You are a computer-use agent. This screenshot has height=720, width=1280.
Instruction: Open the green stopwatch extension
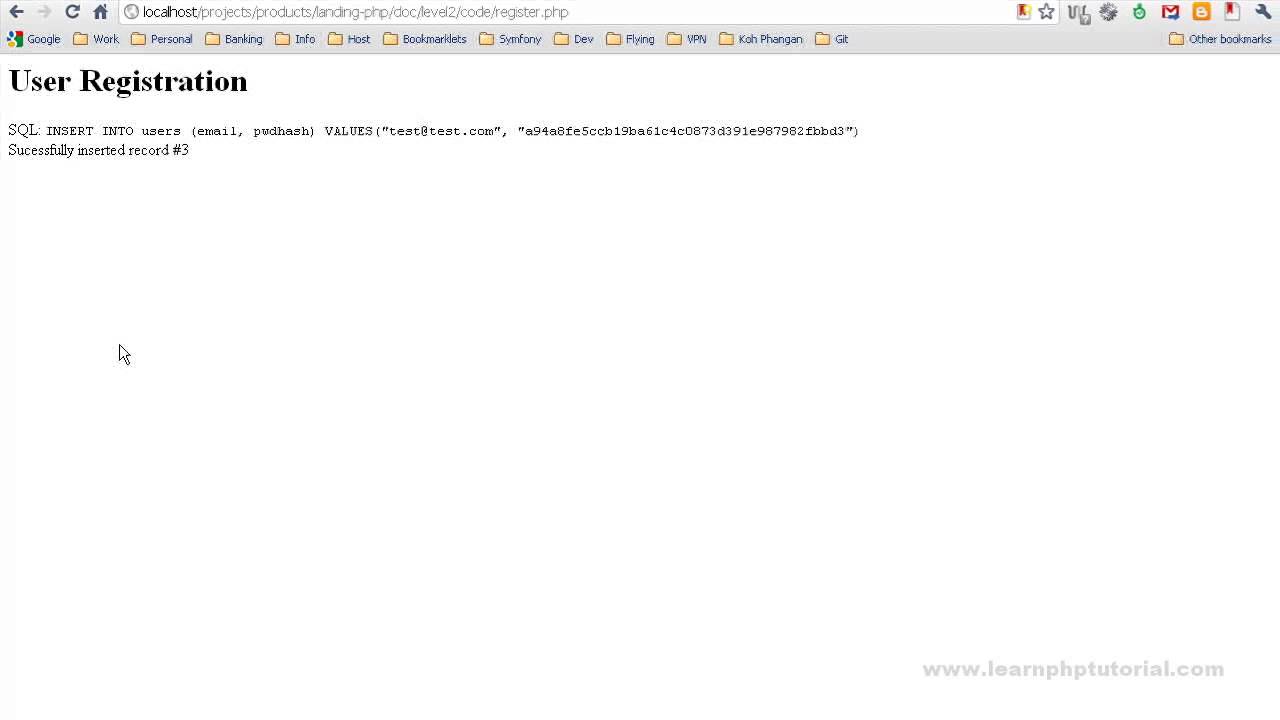pos(1139,12)
